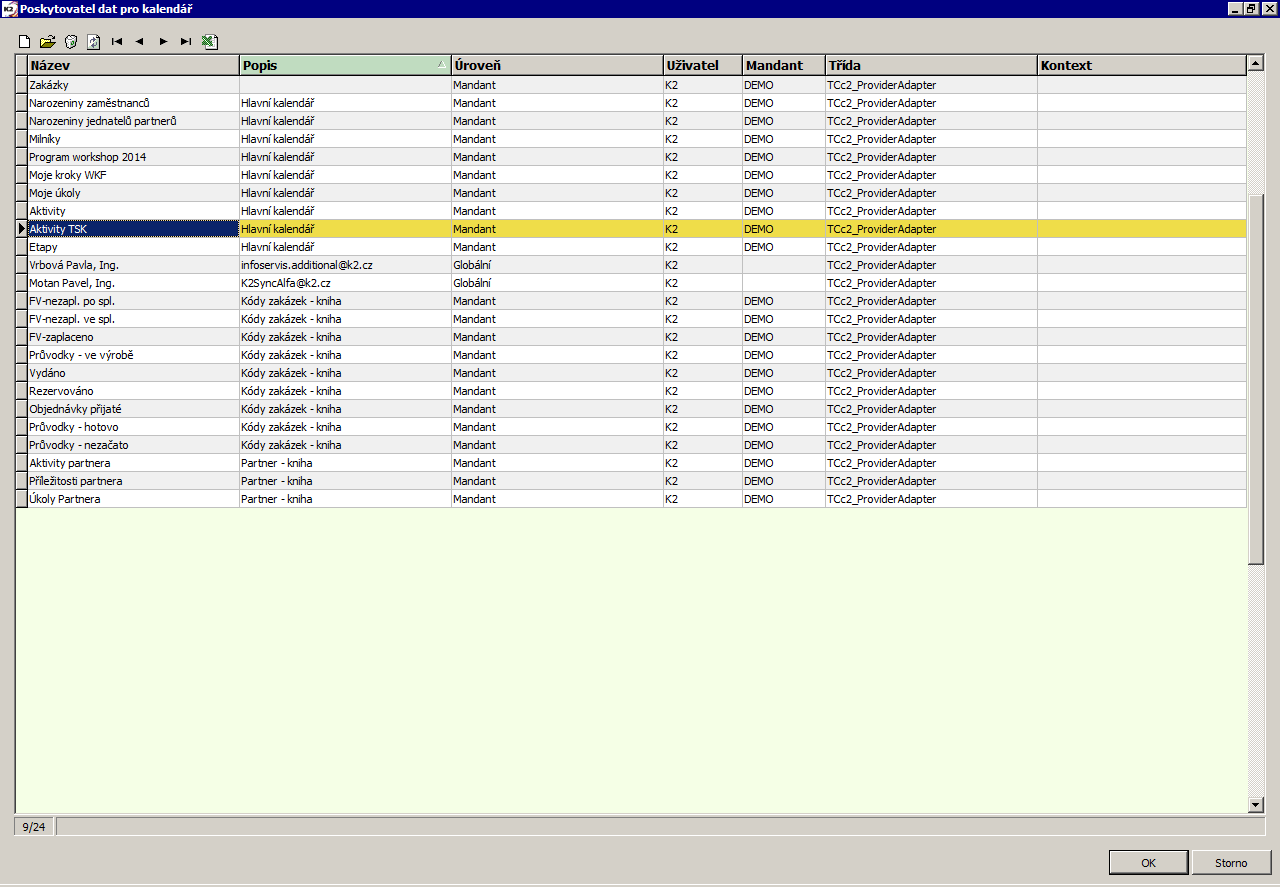Click the 9/24 record counter in status bar
Screen dimensions: 1280x887
coord(34,827)
